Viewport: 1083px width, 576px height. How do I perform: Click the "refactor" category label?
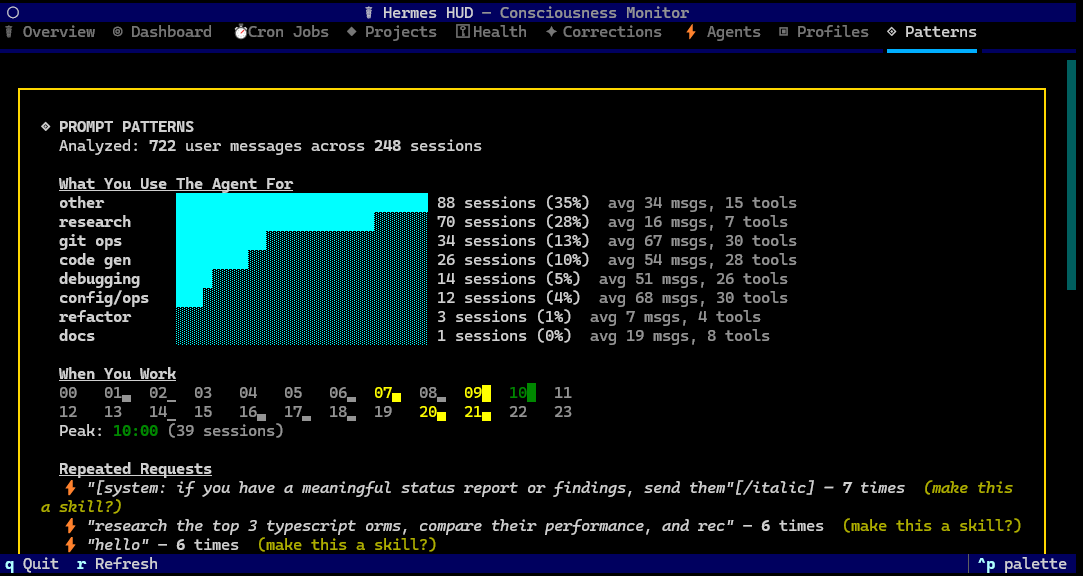(95, 317)
